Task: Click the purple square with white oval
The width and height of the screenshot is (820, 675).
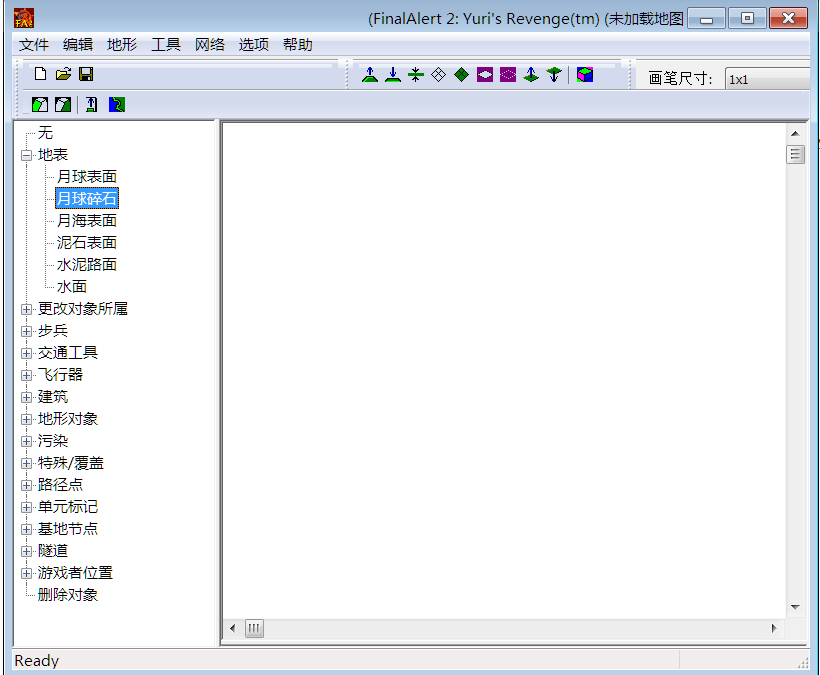Action: (x=485, y=75)
